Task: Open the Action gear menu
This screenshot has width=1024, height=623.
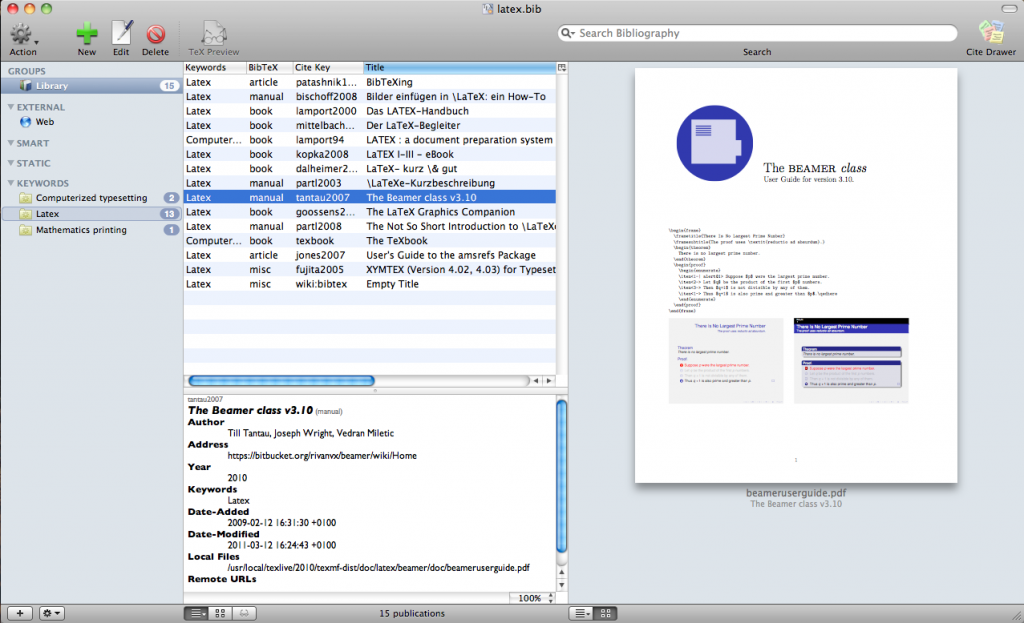Action: point(22,35)
